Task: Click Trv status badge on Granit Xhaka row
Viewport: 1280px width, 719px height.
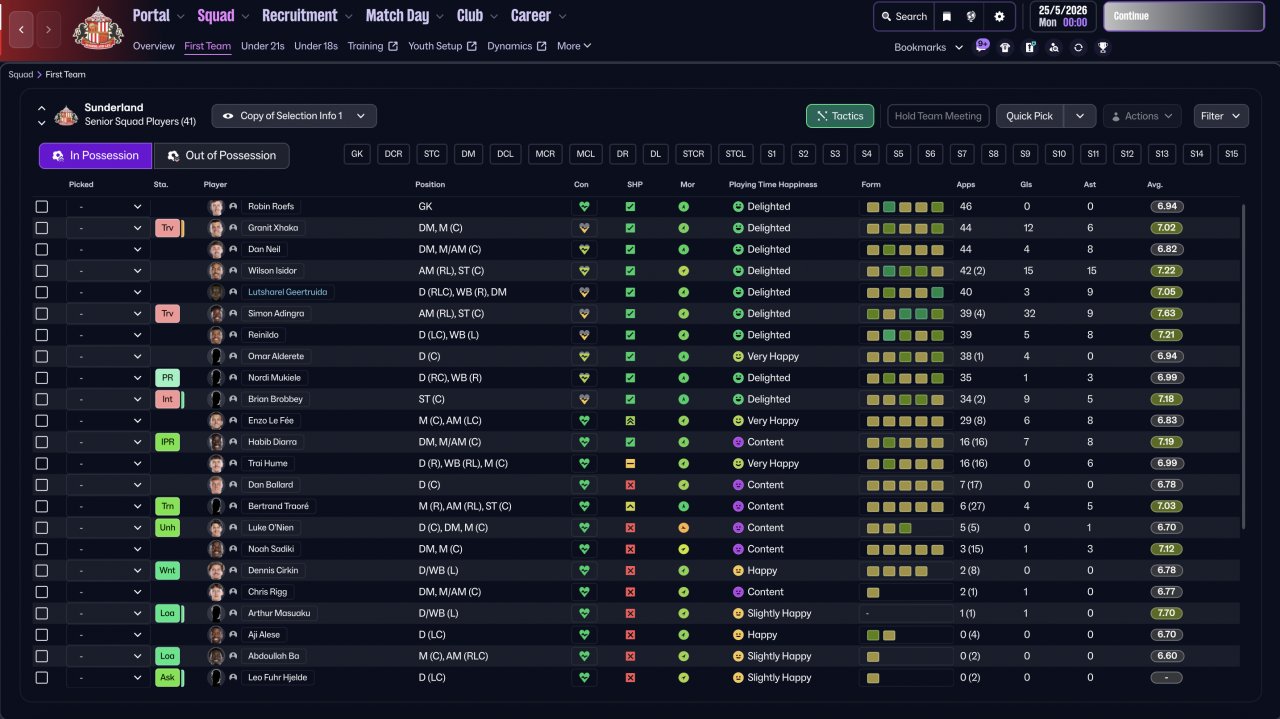Action: tap(167, 228)
